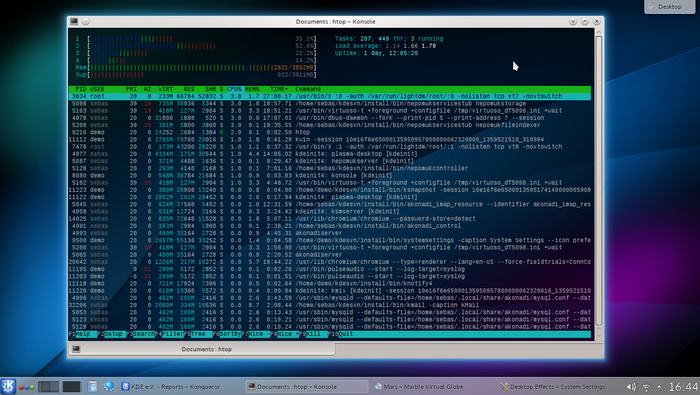Switch to the first virtual desktop in pager

tap(48, 387)
